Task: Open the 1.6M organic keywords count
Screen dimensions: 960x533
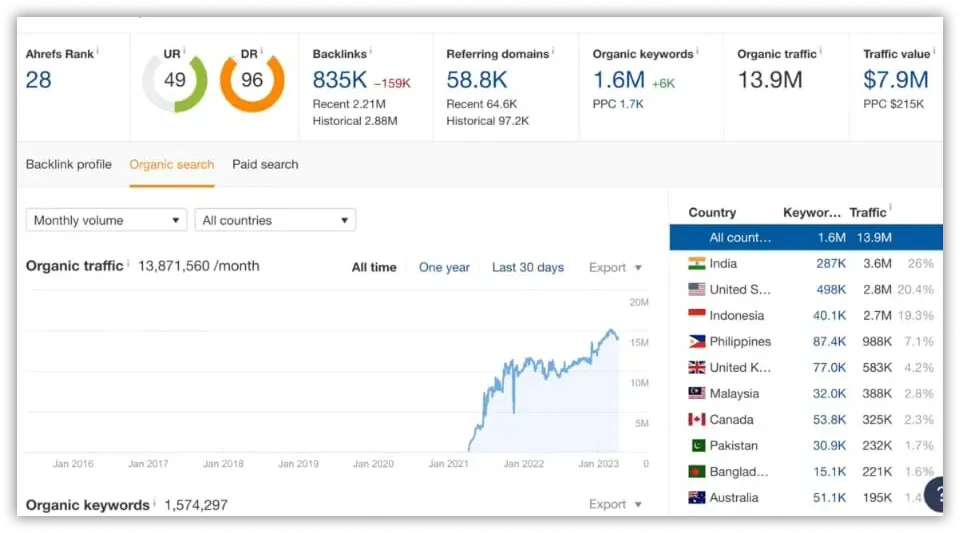Action: [618, 80]
